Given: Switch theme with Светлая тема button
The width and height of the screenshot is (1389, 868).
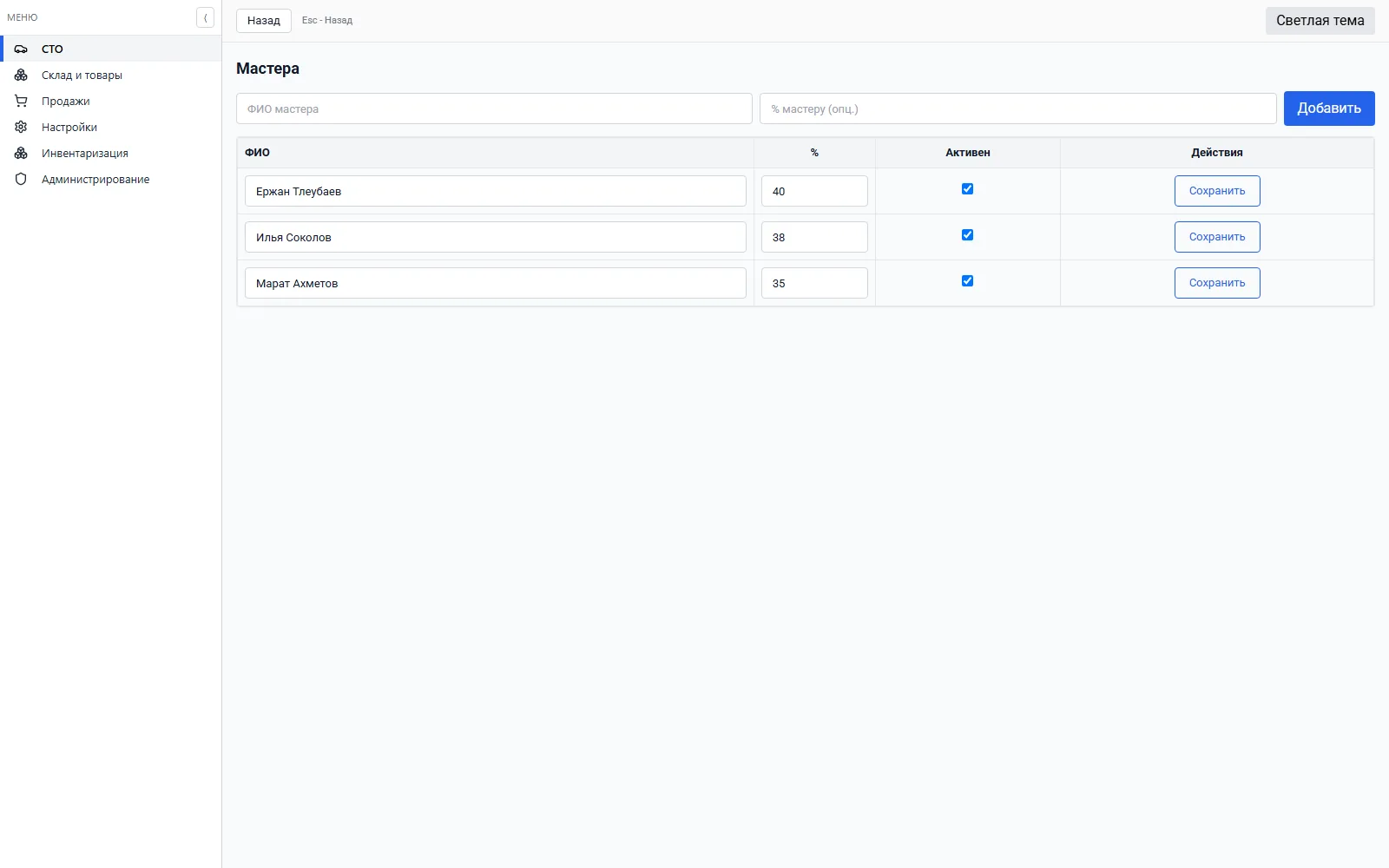Looking at the screenshot, I should [x=1320, y=20].
